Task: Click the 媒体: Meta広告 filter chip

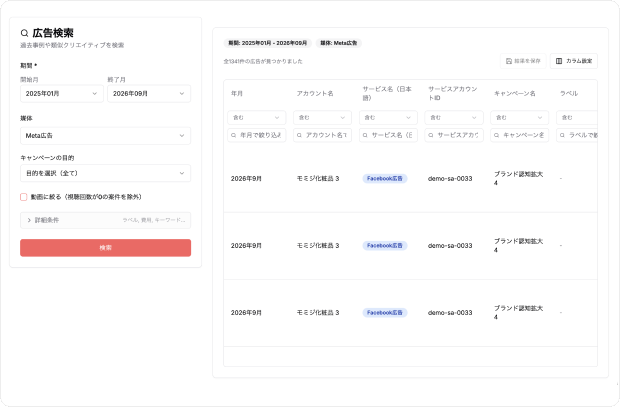Action: pos(339,43)
